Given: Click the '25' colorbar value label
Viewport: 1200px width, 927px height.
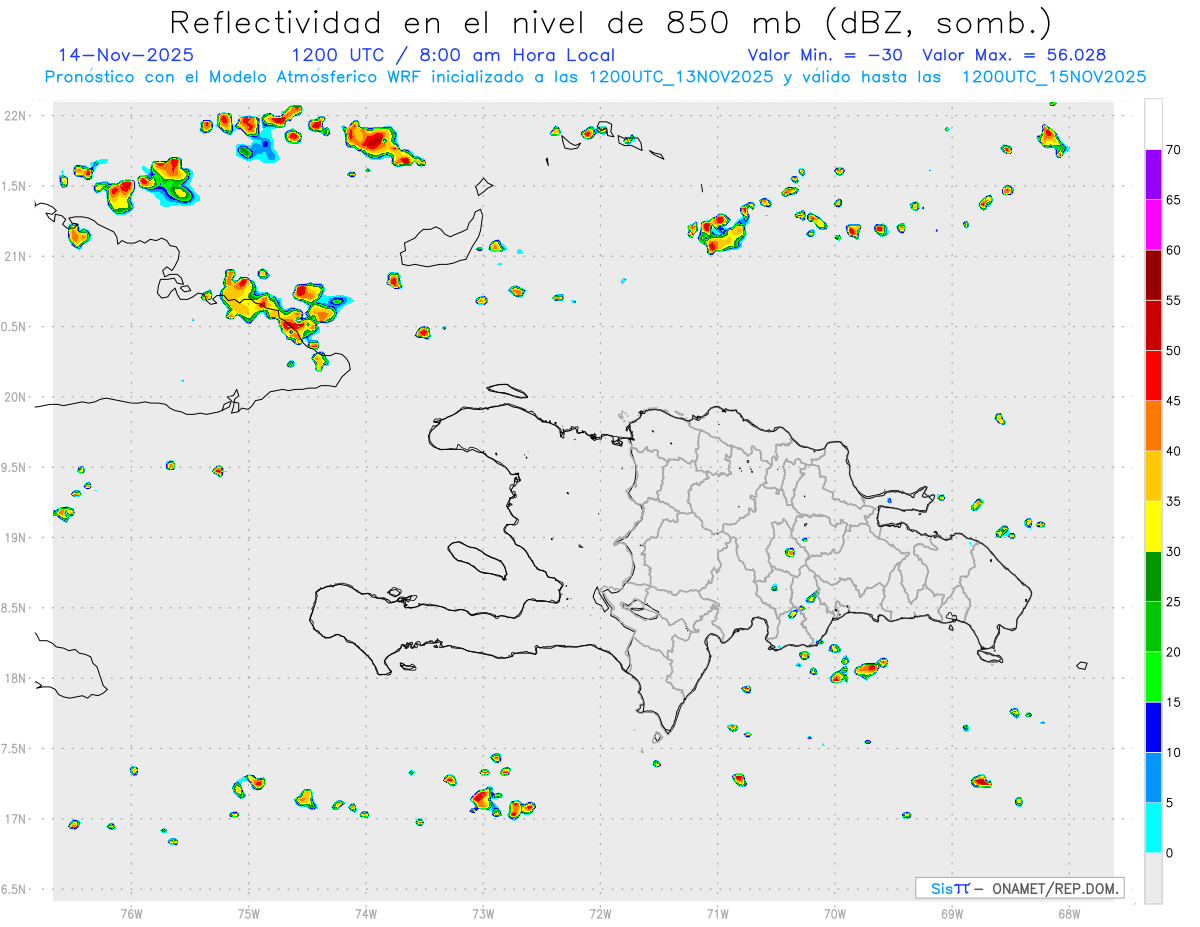Looking at the screenshot, I should [x=1174, y=602].
